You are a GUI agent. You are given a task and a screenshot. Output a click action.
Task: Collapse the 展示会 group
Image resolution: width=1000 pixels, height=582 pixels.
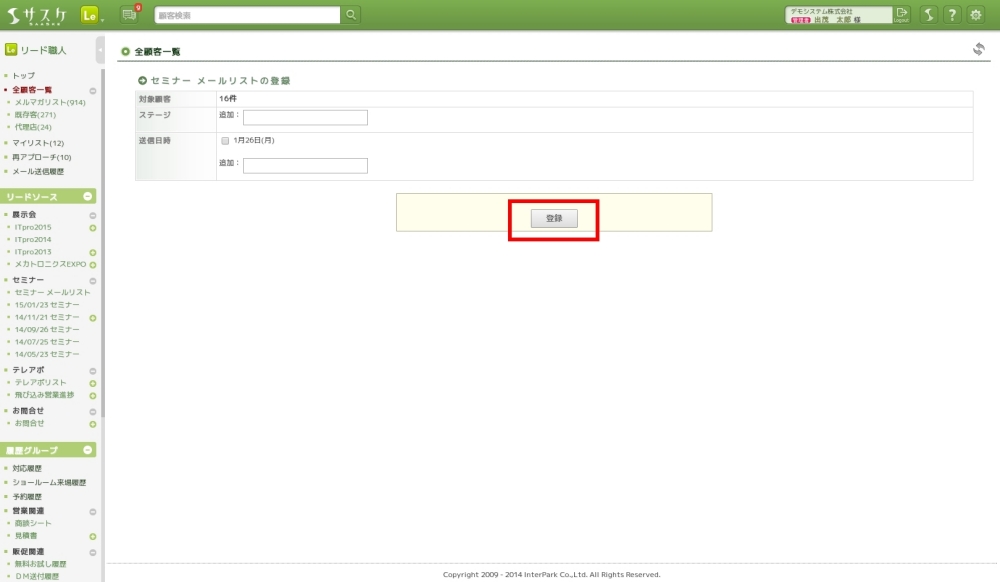pos(93,215)
